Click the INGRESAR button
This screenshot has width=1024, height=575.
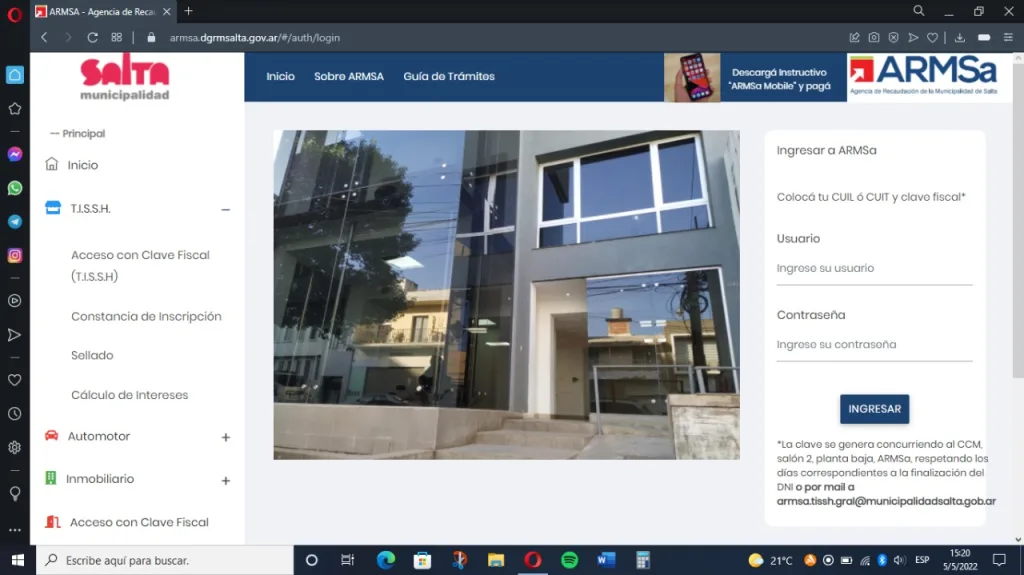click(x=874, y=409)
